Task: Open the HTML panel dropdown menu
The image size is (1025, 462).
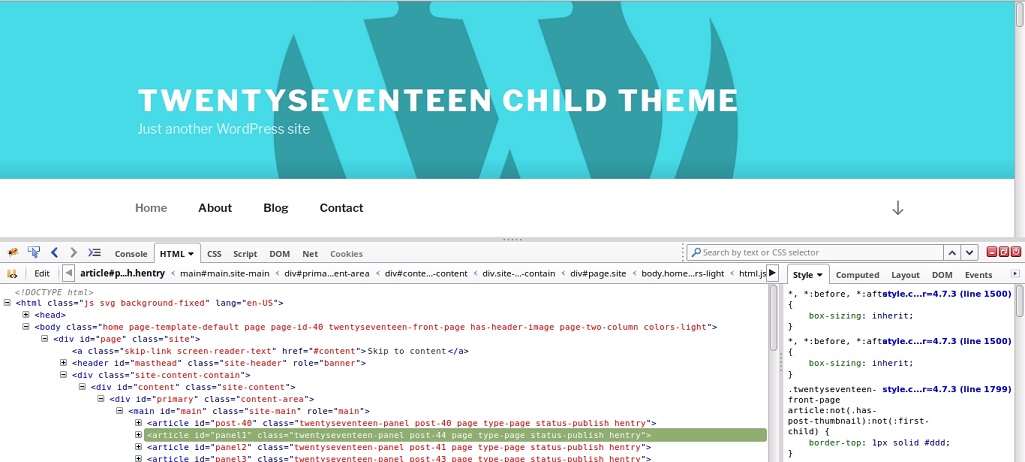Action: [190, 254]
